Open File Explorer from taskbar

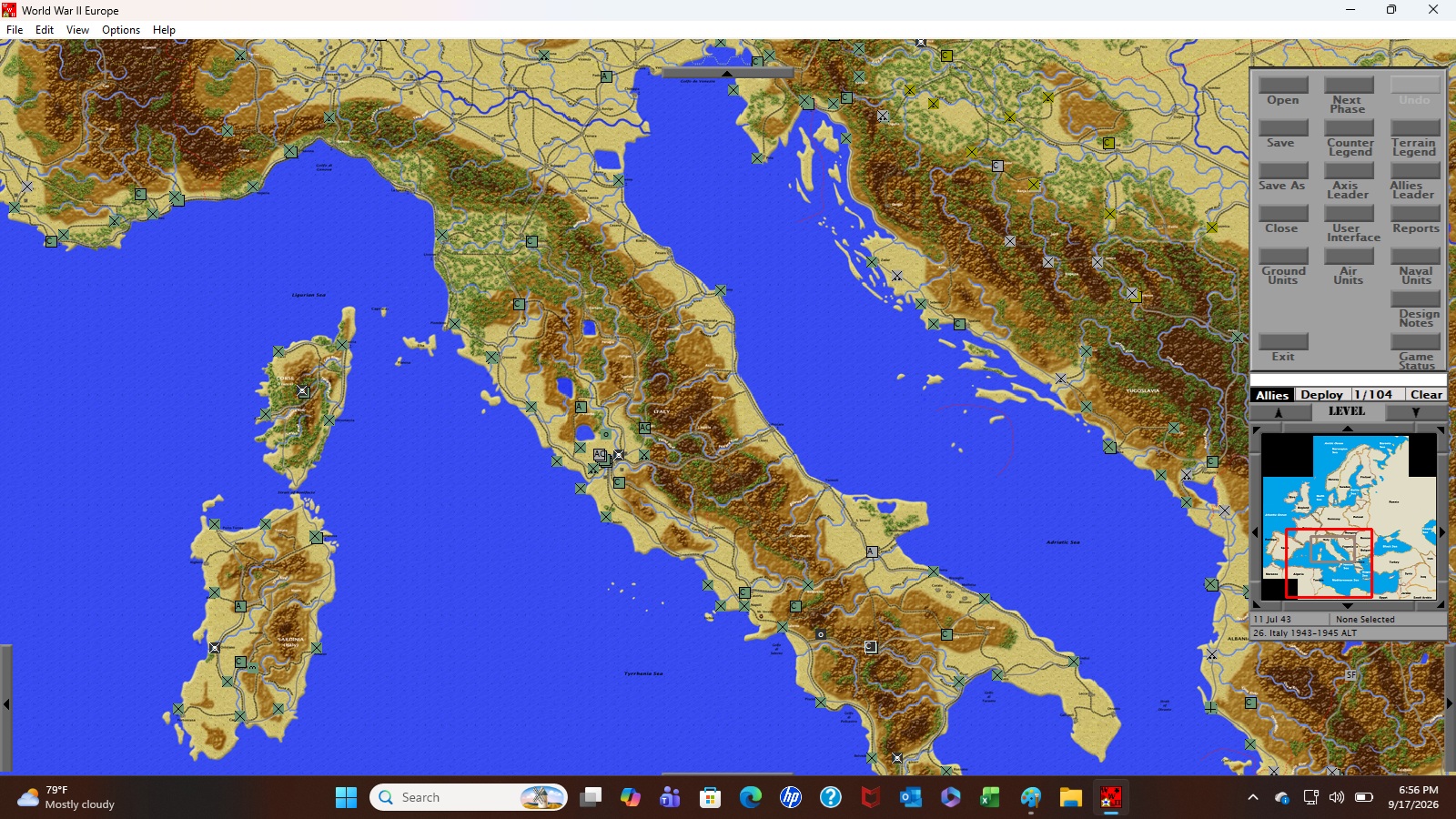coord(1070,798)
